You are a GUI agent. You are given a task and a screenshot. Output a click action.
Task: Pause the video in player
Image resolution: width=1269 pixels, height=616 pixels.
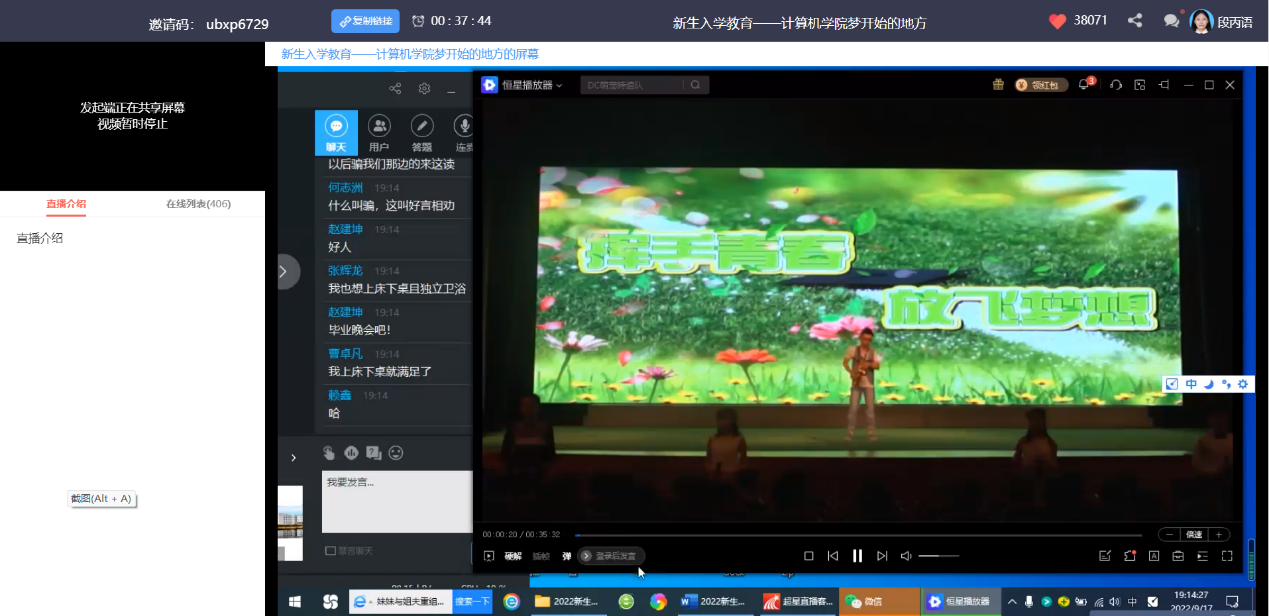(857, 556)
